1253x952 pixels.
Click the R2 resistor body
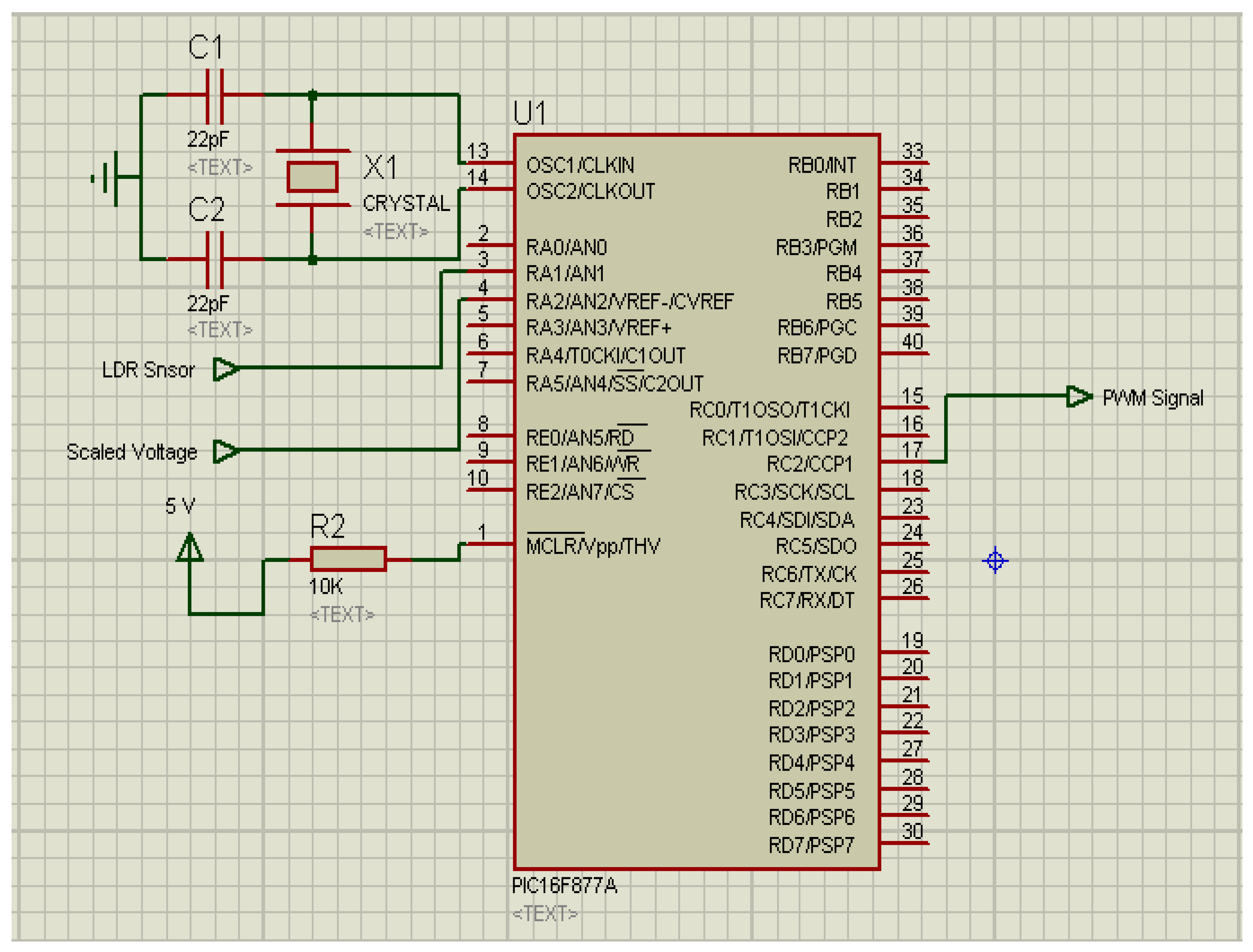tap(348, 559)
